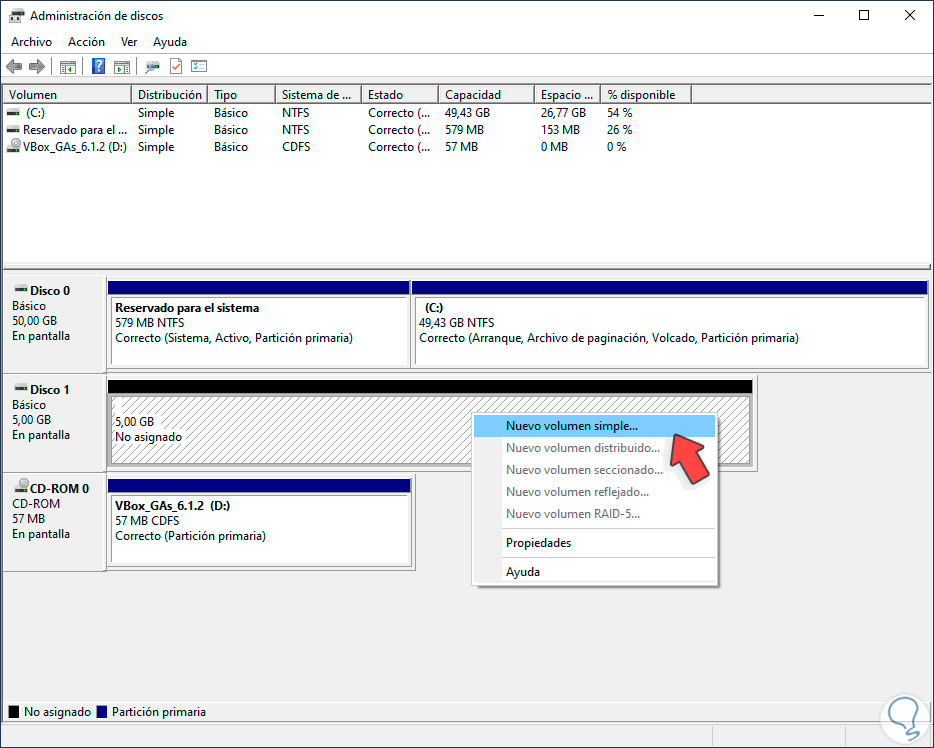Toggle the show/hide console tree icon
This screenshot has height=748, width=934.
(67, 66)
